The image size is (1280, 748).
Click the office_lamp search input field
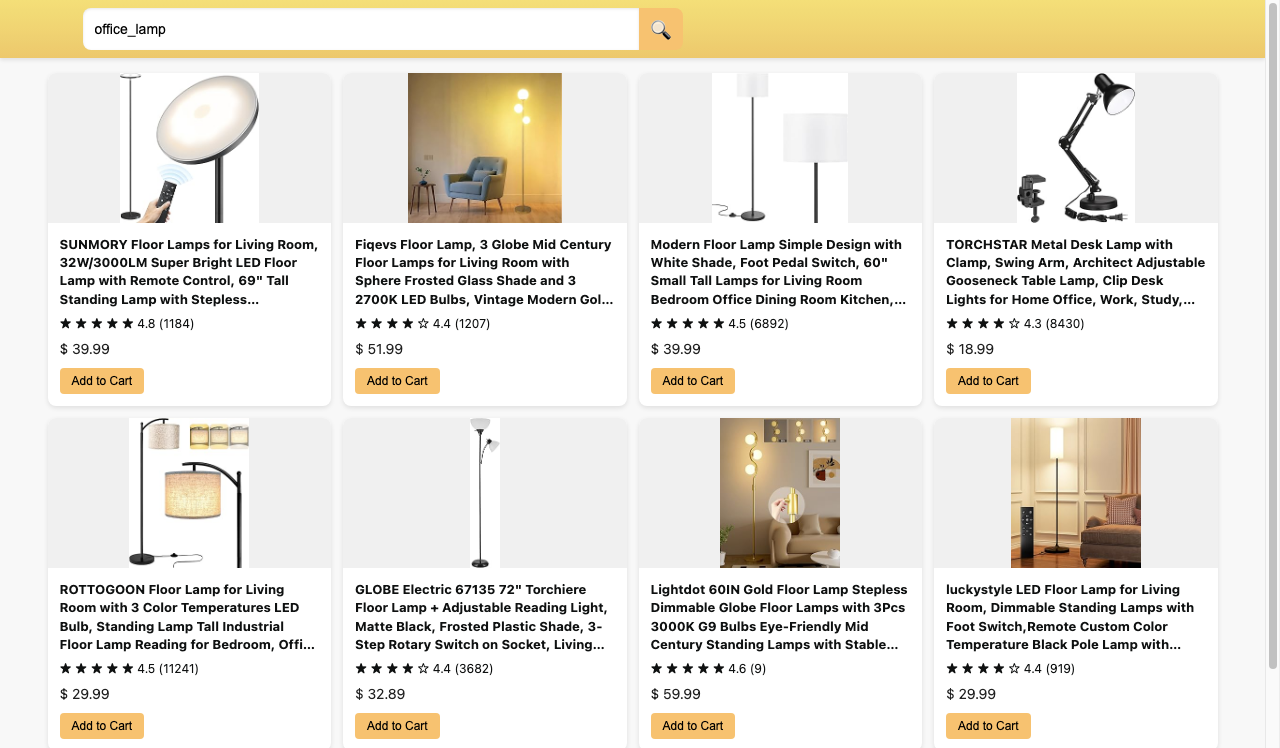pyautogui.click(x=360, y=29)
